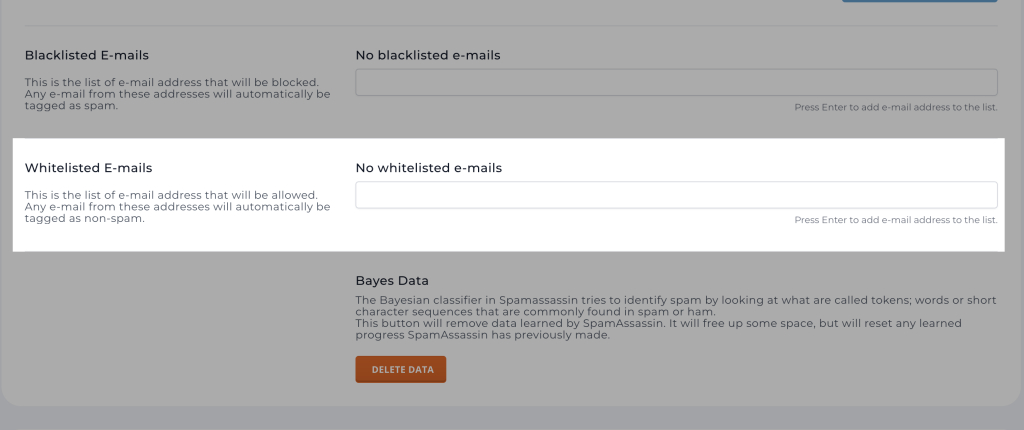Click empty space right of Delete Data button
This screenshot has height=430, width=1024.
[650, 370]
